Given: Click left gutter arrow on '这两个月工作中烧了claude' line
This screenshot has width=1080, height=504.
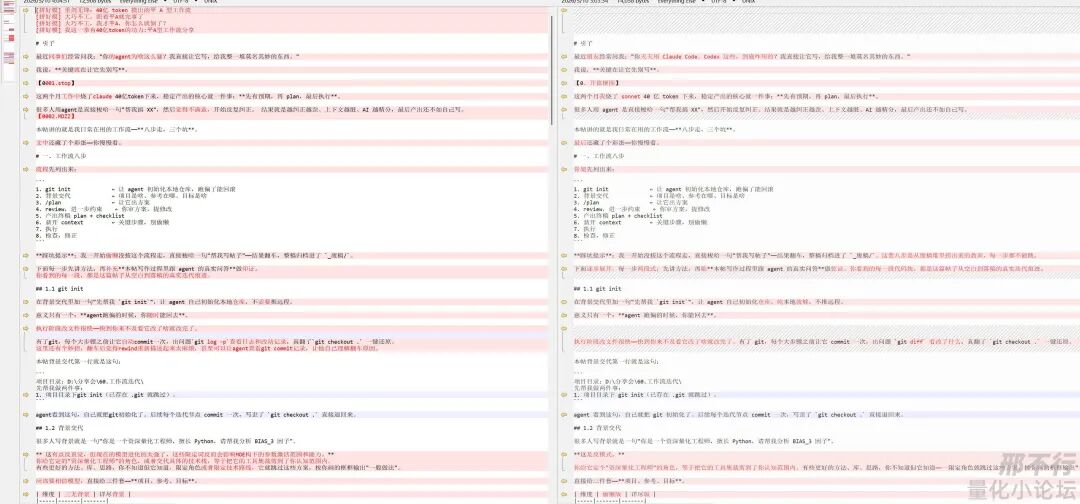Looking at the screenshot, I should pyautogui.click(x=25, y=96).
